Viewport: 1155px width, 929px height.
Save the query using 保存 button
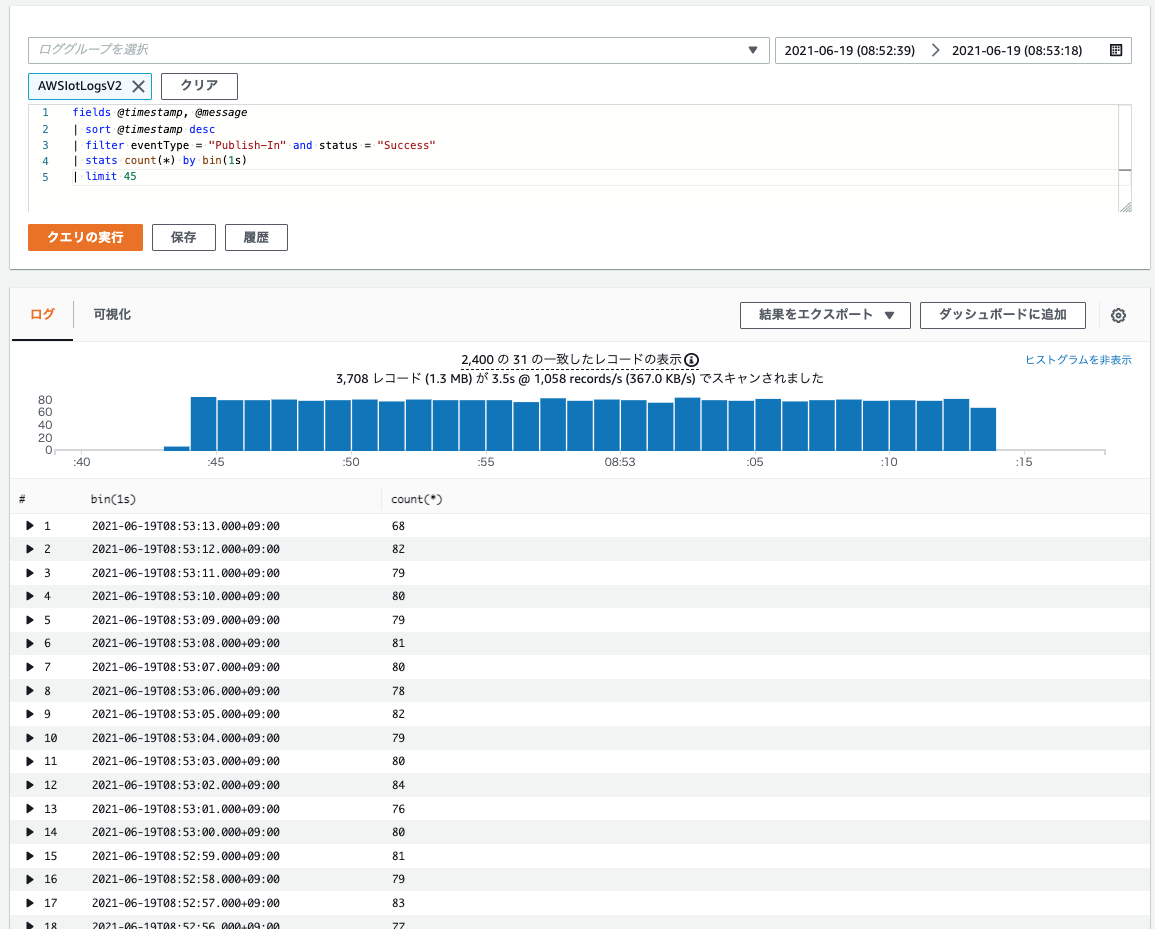click(x=183, y=237)
